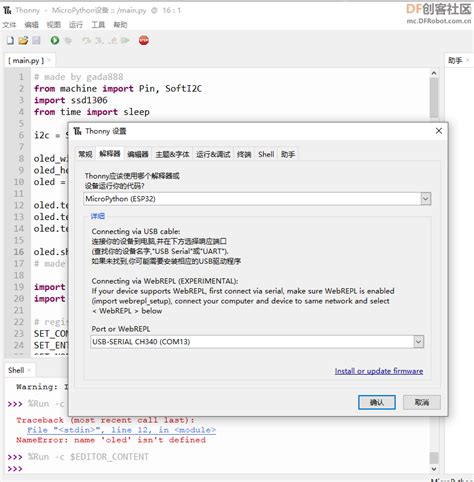Screen dimensions: 474x482
Task: Click the NameError message in Shell
Action: tap(111, 440)
